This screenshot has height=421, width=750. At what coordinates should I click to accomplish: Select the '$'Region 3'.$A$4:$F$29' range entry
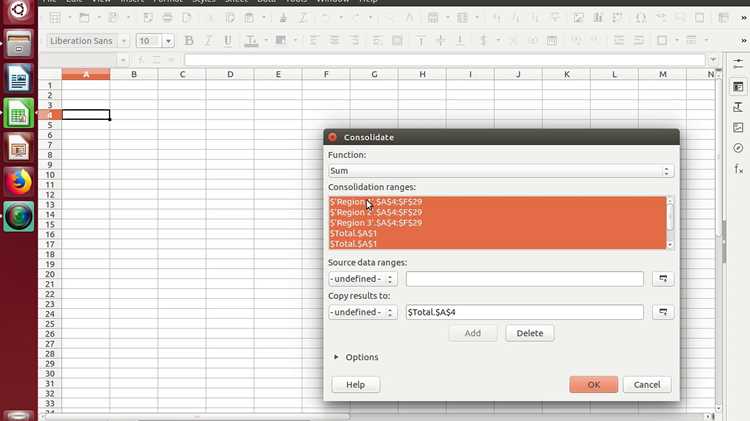point(497,223)
